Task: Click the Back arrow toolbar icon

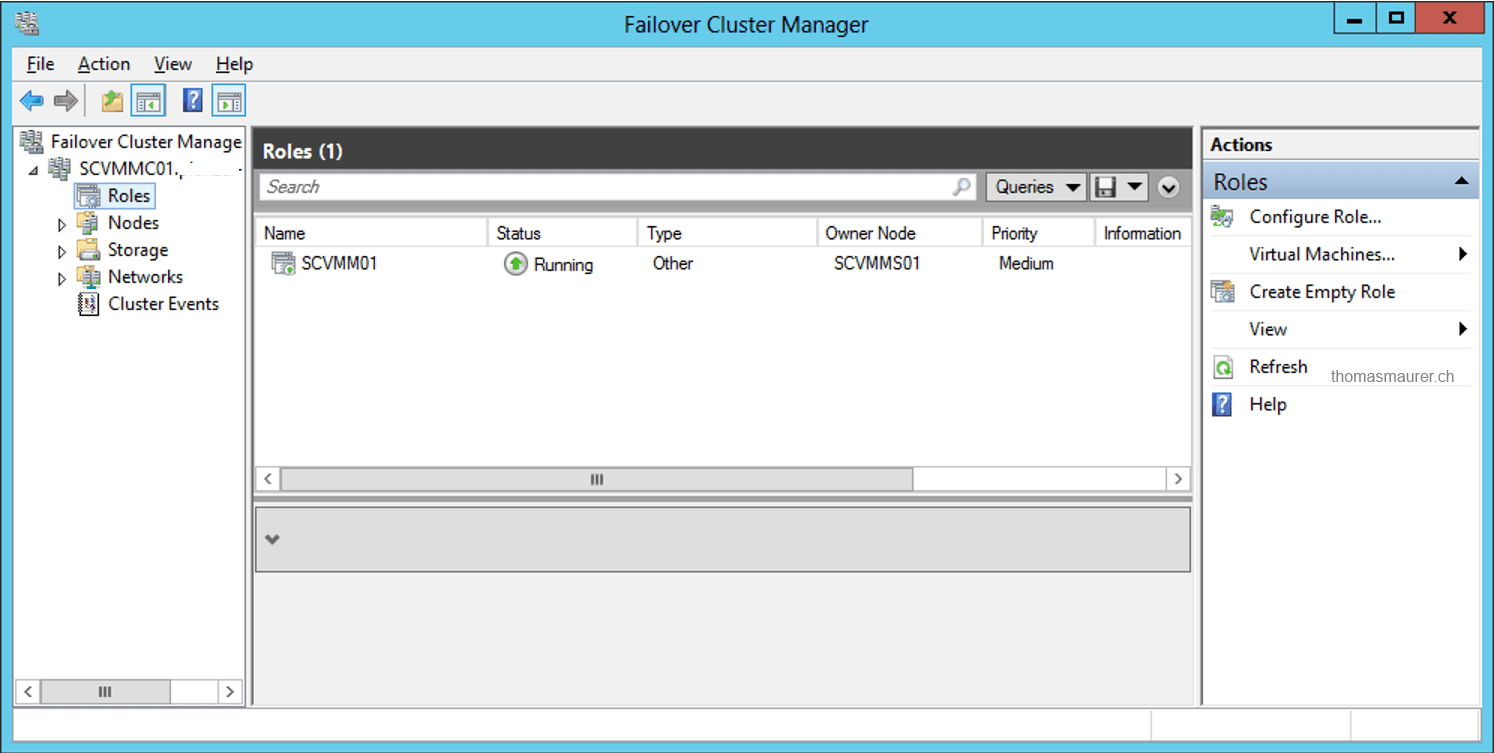Action: pos(32,101)
